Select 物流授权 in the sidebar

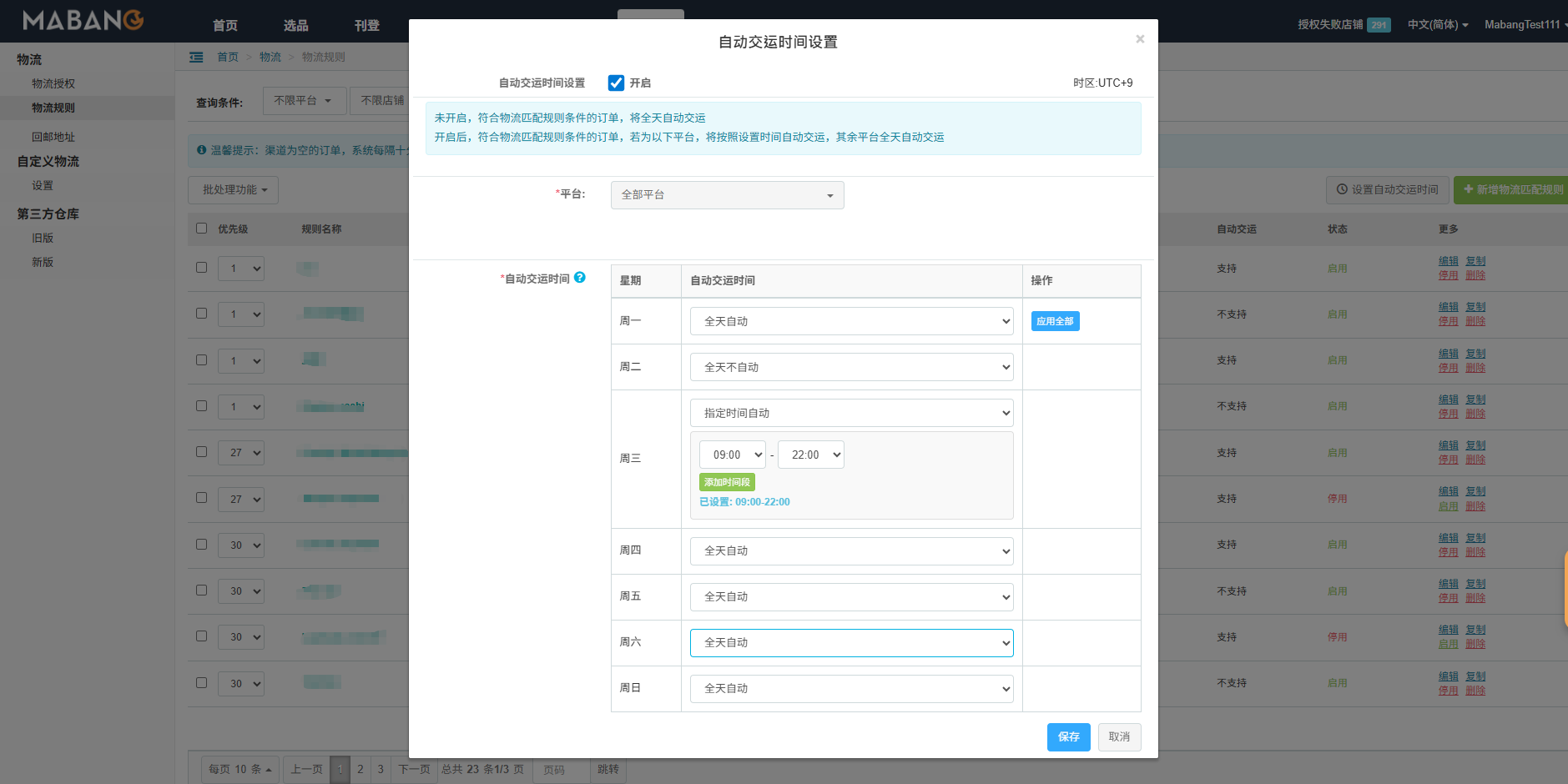pyautogui.click(x=53, y=83)
